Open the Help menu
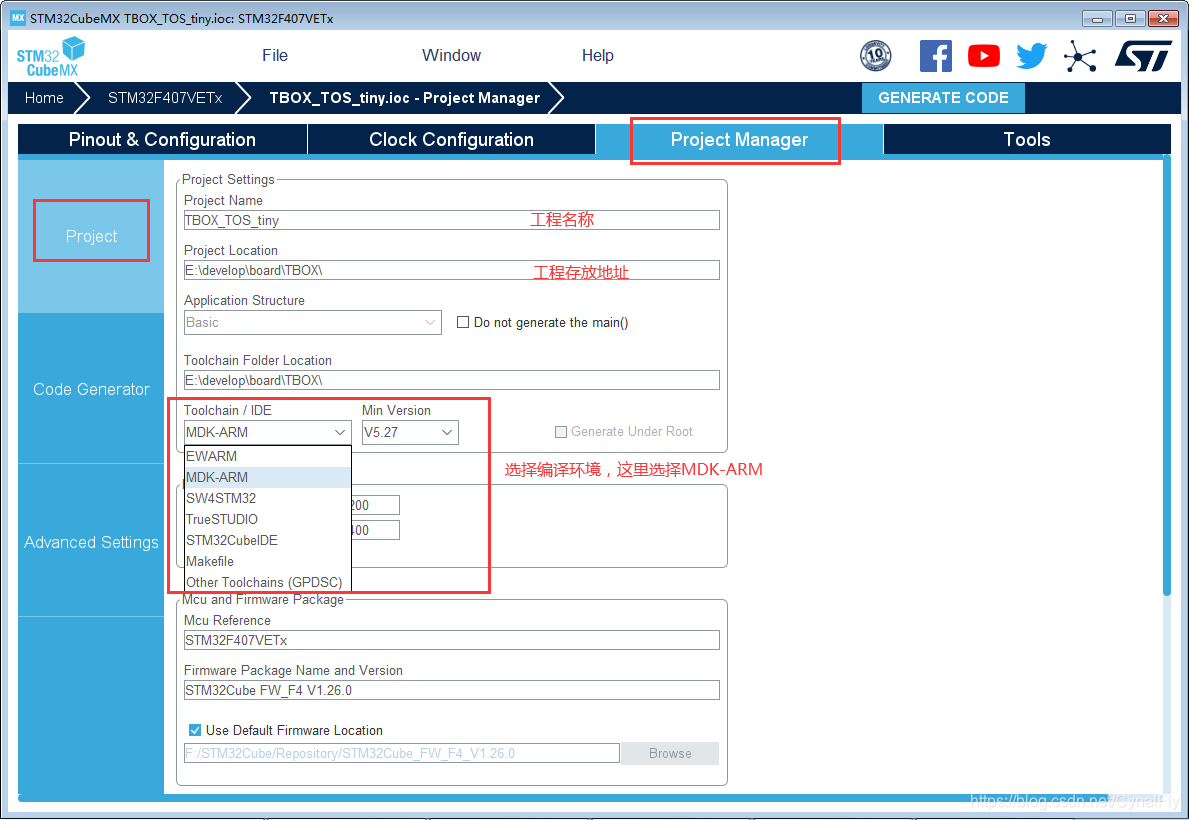The image size is (1189, 820). click(x=598, y=55)
